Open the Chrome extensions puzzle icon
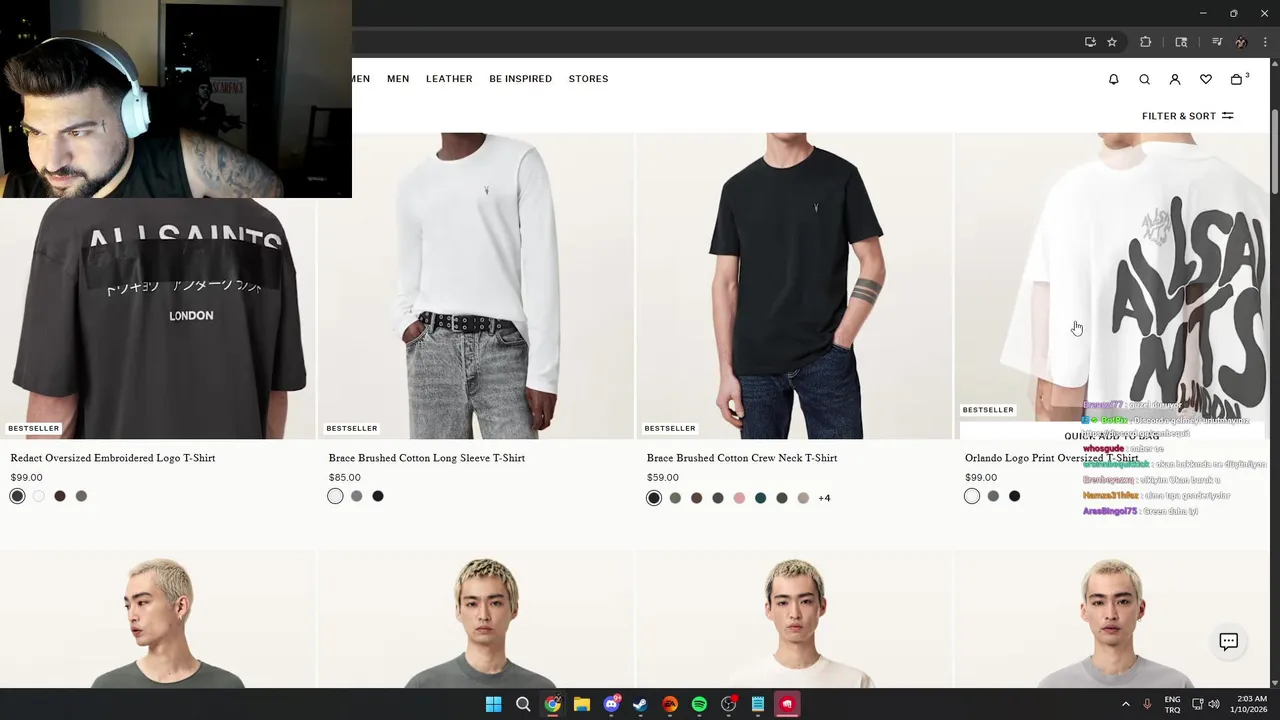 click(x=1146, y=42)
